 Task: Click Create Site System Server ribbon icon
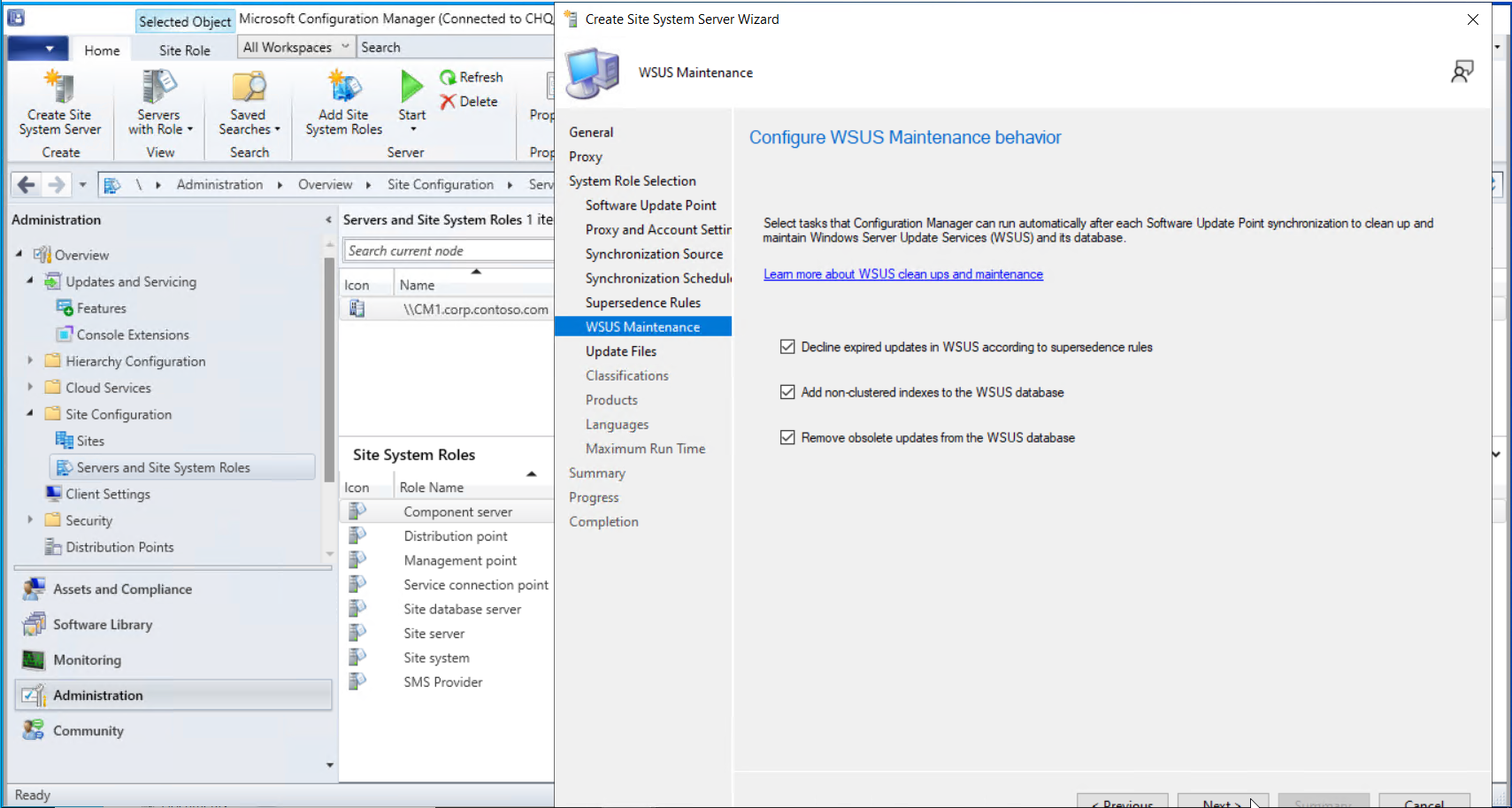click(x=59, y=87)
